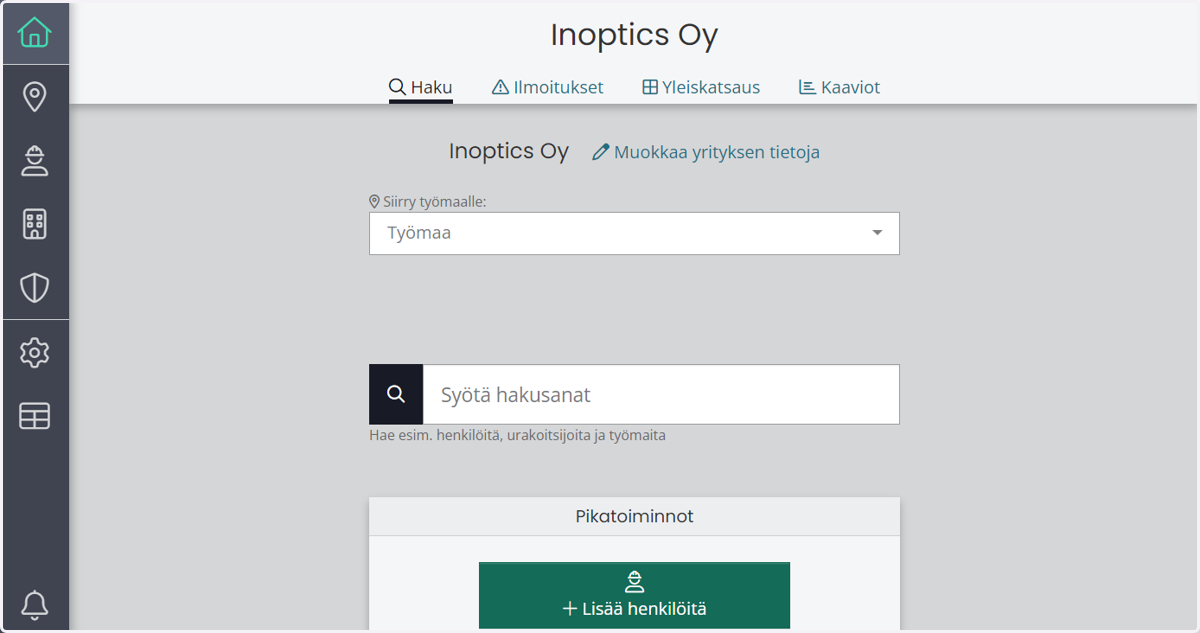Switch to the Ilmoitukset tab

click(x=547, y=87)
